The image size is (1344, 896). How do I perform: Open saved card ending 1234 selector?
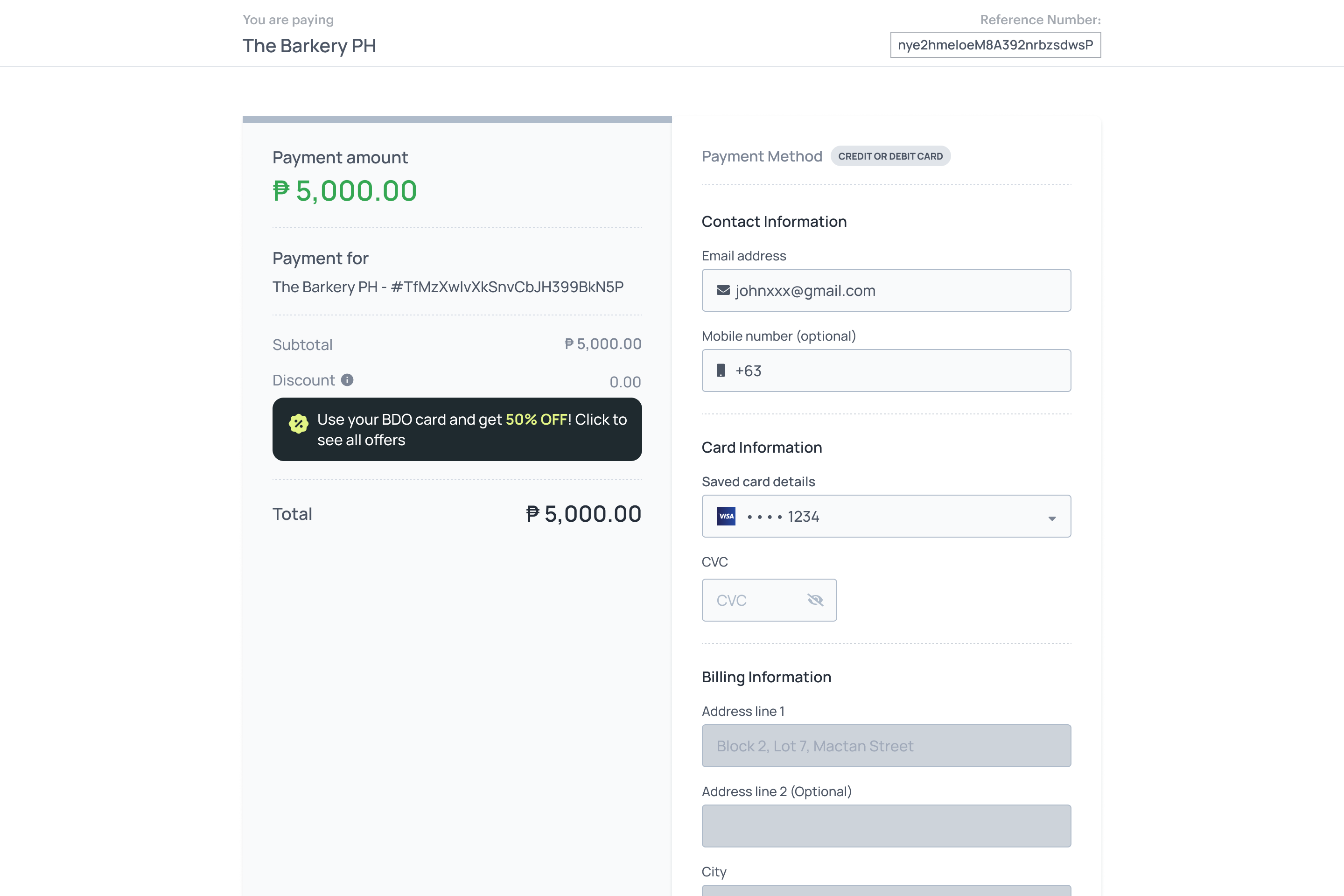point(886,516)
